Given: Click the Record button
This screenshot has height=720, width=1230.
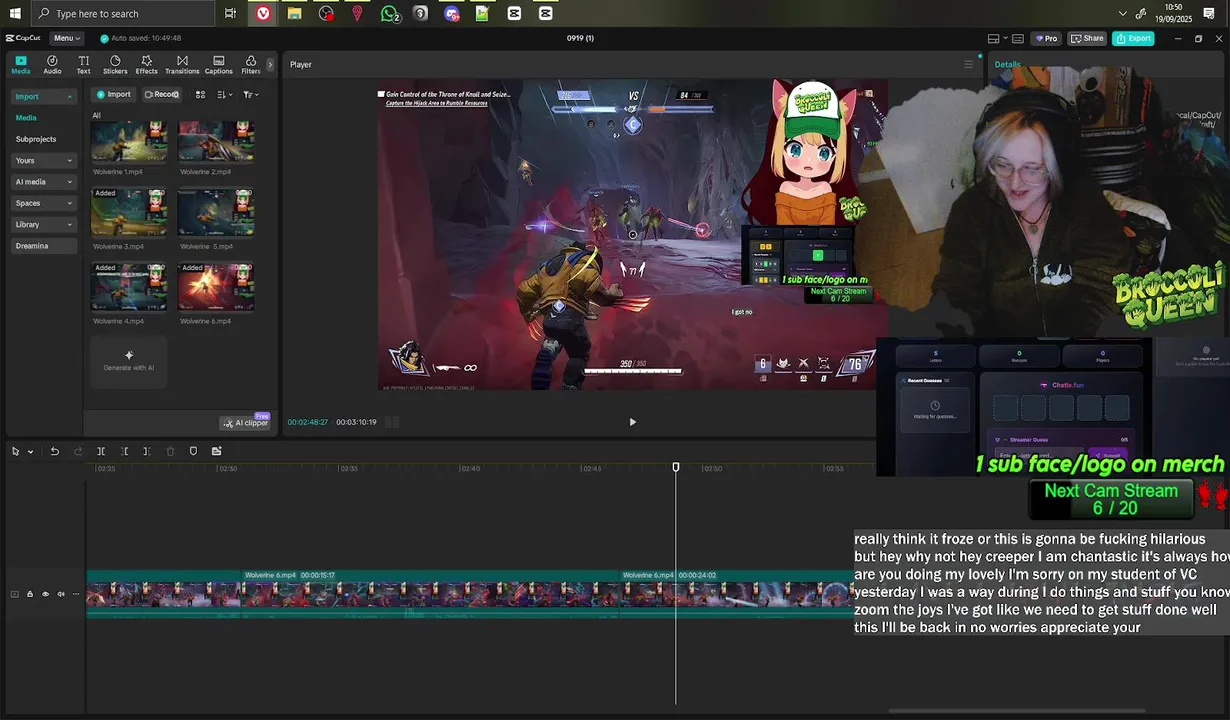Looking at the screenshot, I should [161, 94].
